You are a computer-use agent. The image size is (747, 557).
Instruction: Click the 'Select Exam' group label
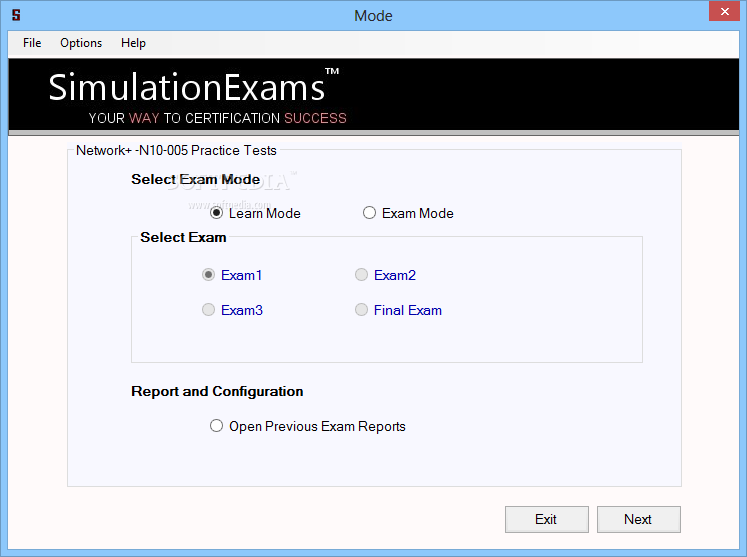pos(183,237)
